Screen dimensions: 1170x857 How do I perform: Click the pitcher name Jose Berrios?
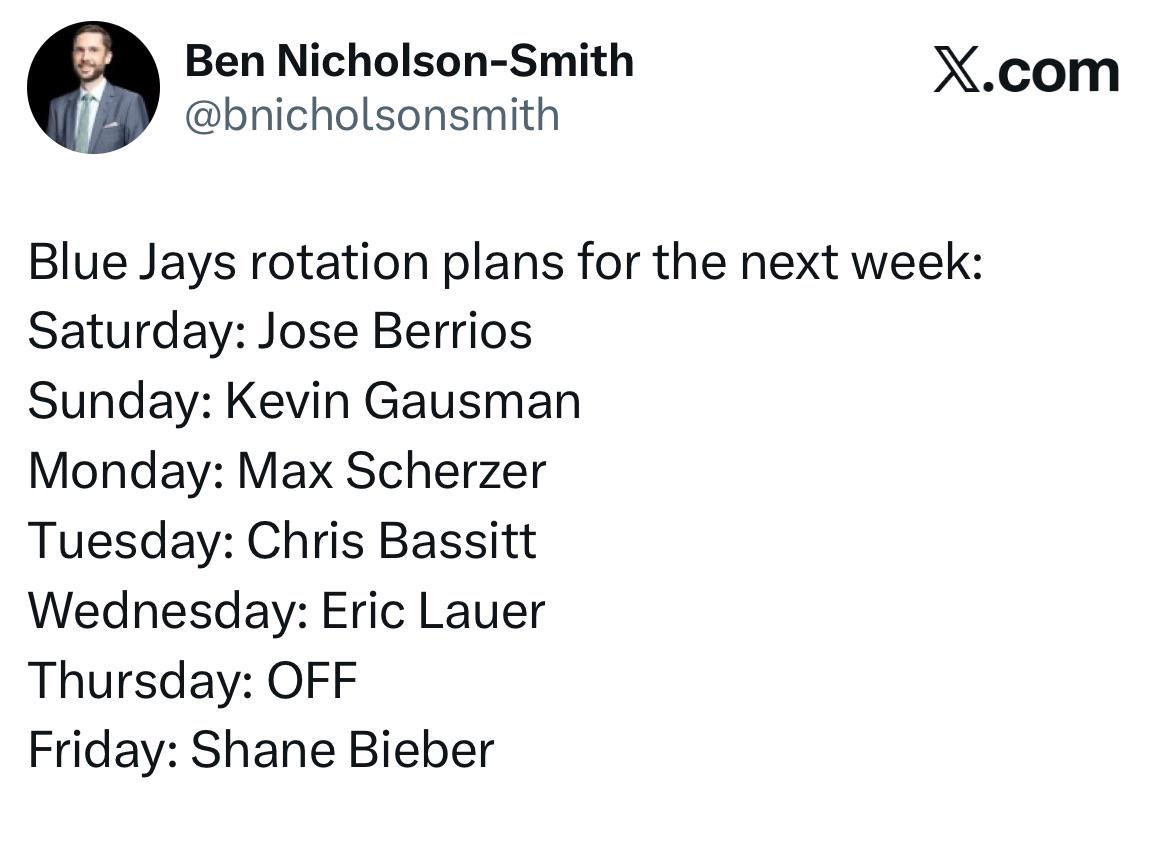click(395, 331)
